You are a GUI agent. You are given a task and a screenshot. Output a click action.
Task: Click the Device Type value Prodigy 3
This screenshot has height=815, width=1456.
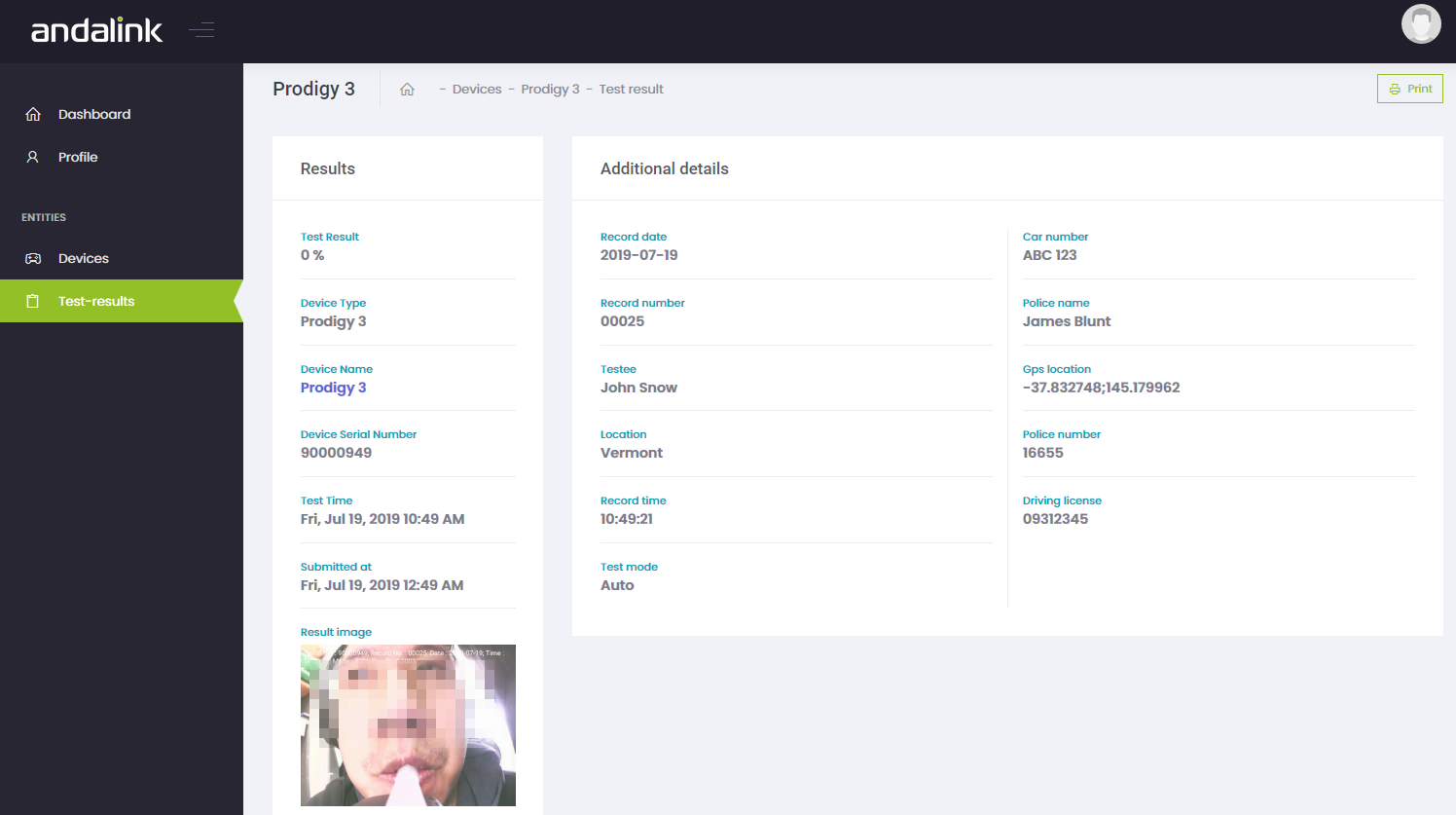tap(333, 321)
